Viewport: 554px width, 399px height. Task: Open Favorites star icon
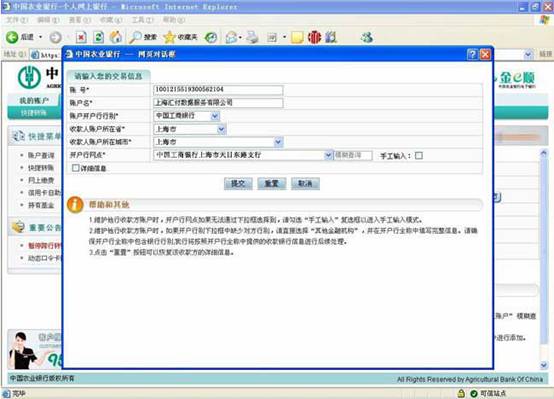click(x=169, y=37)
